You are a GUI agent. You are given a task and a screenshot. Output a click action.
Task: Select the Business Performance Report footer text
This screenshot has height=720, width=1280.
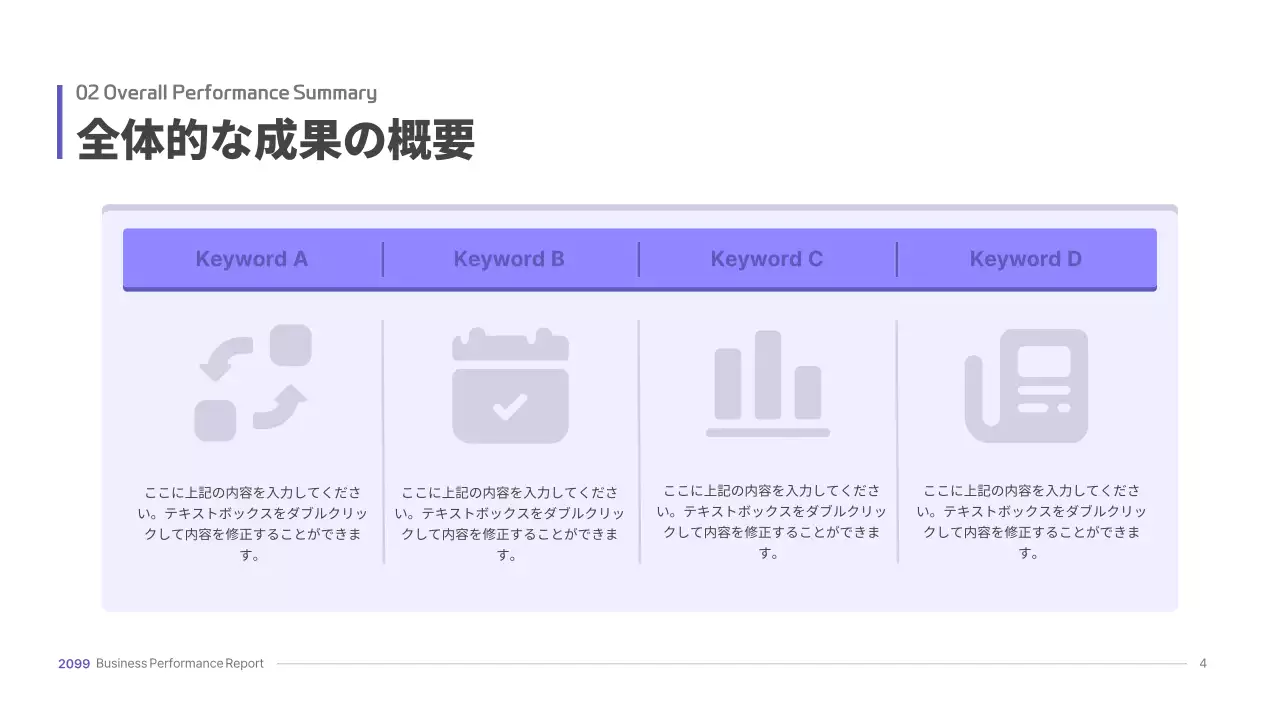[x=180, y=663]
